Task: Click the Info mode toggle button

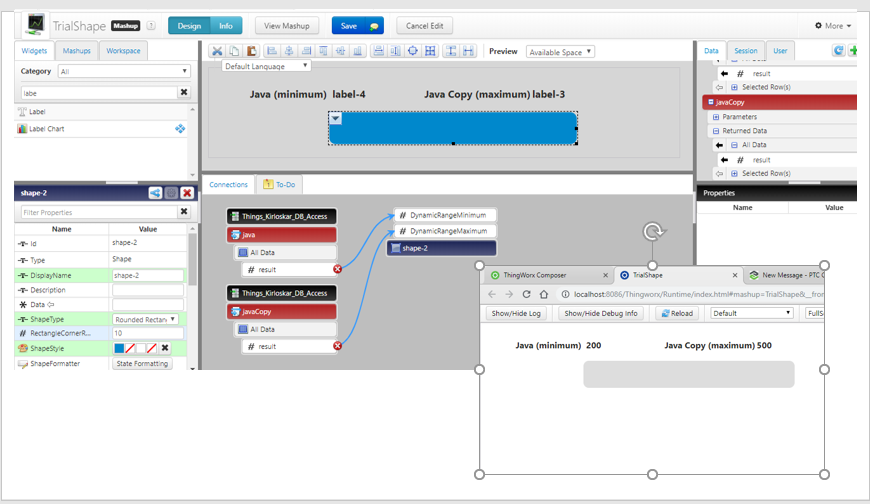Action: [x=226, y=26]
